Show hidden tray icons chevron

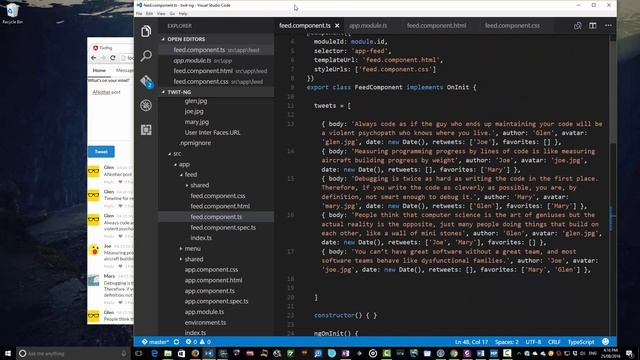(519, 353)
